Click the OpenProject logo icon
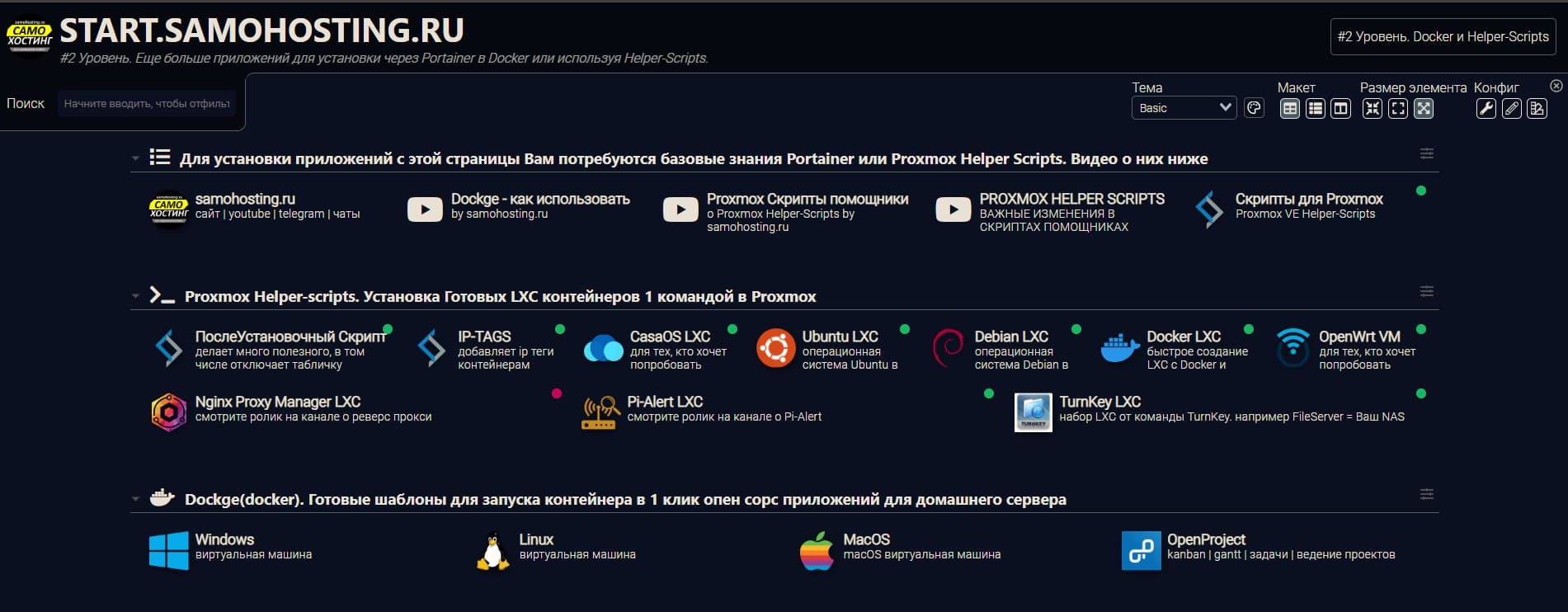 click(x=1141, y=550)
